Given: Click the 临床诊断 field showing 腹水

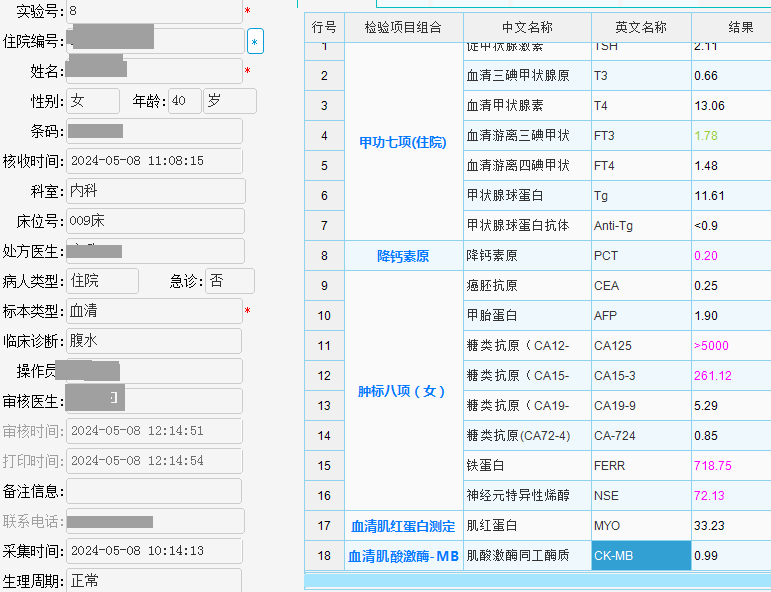Looking at the screenshot, I should (x=154, y=341).
